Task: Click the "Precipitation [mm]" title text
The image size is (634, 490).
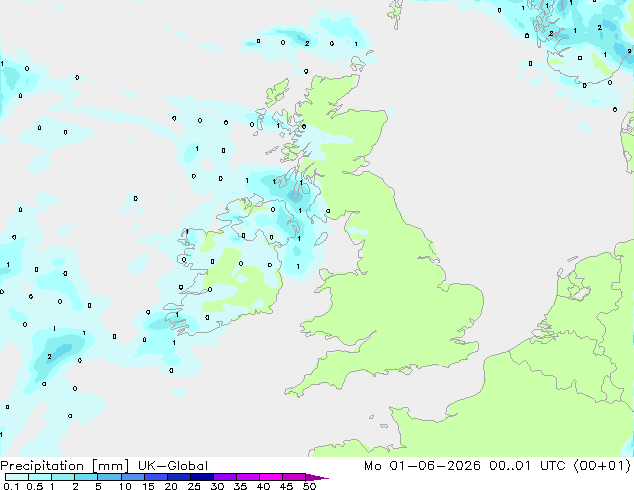Action: coord(64,466)
